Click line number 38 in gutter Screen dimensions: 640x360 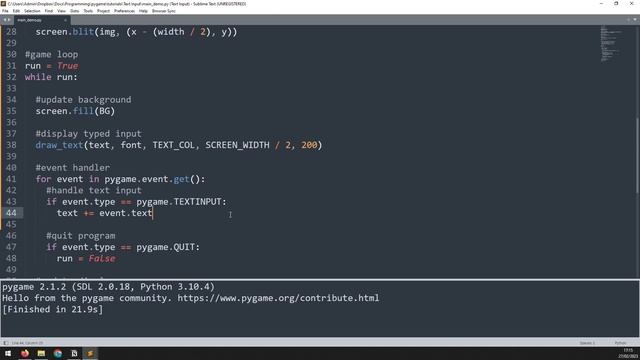(x=11, y=145)
